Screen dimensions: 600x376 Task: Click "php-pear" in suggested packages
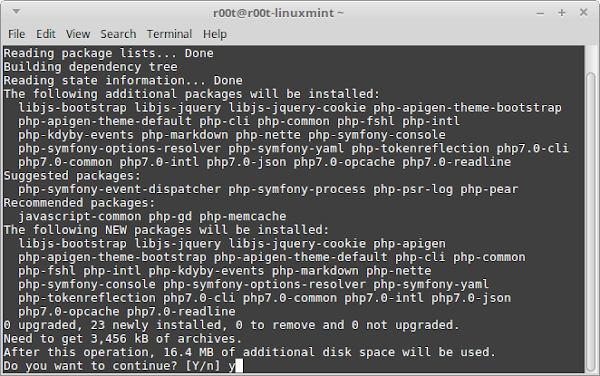(489, 189)
